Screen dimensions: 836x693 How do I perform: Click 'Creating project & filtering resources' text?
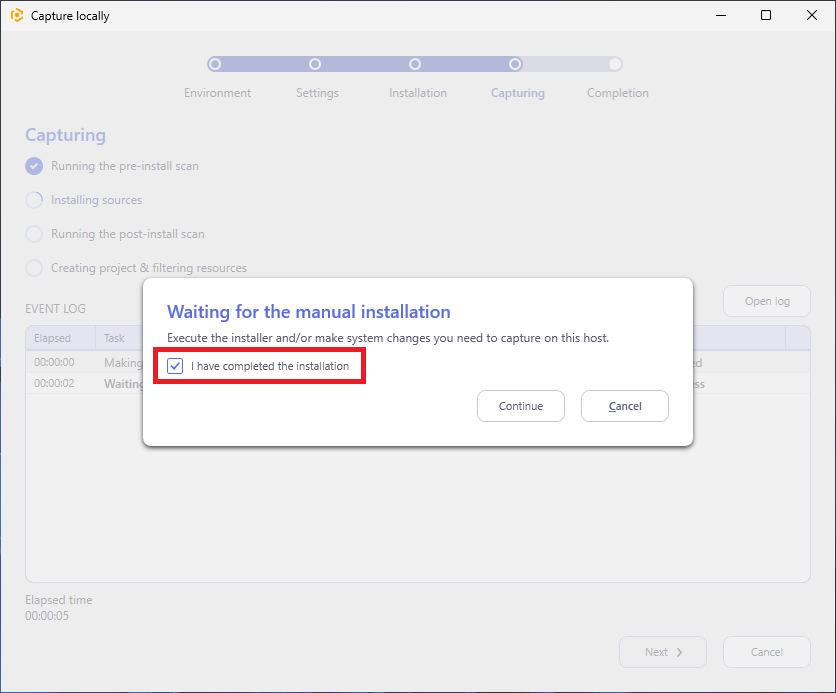point(149,268)
